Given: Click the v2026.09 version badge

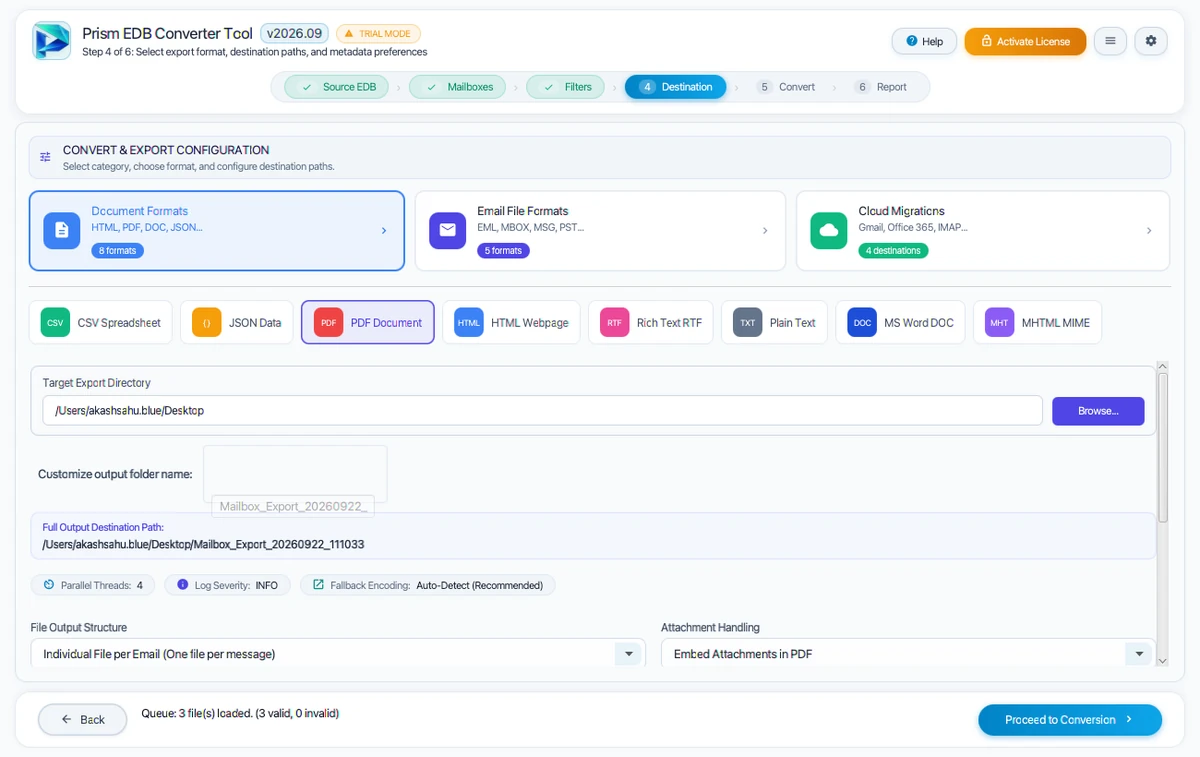Looking at the screenshot, I should 295,33.
